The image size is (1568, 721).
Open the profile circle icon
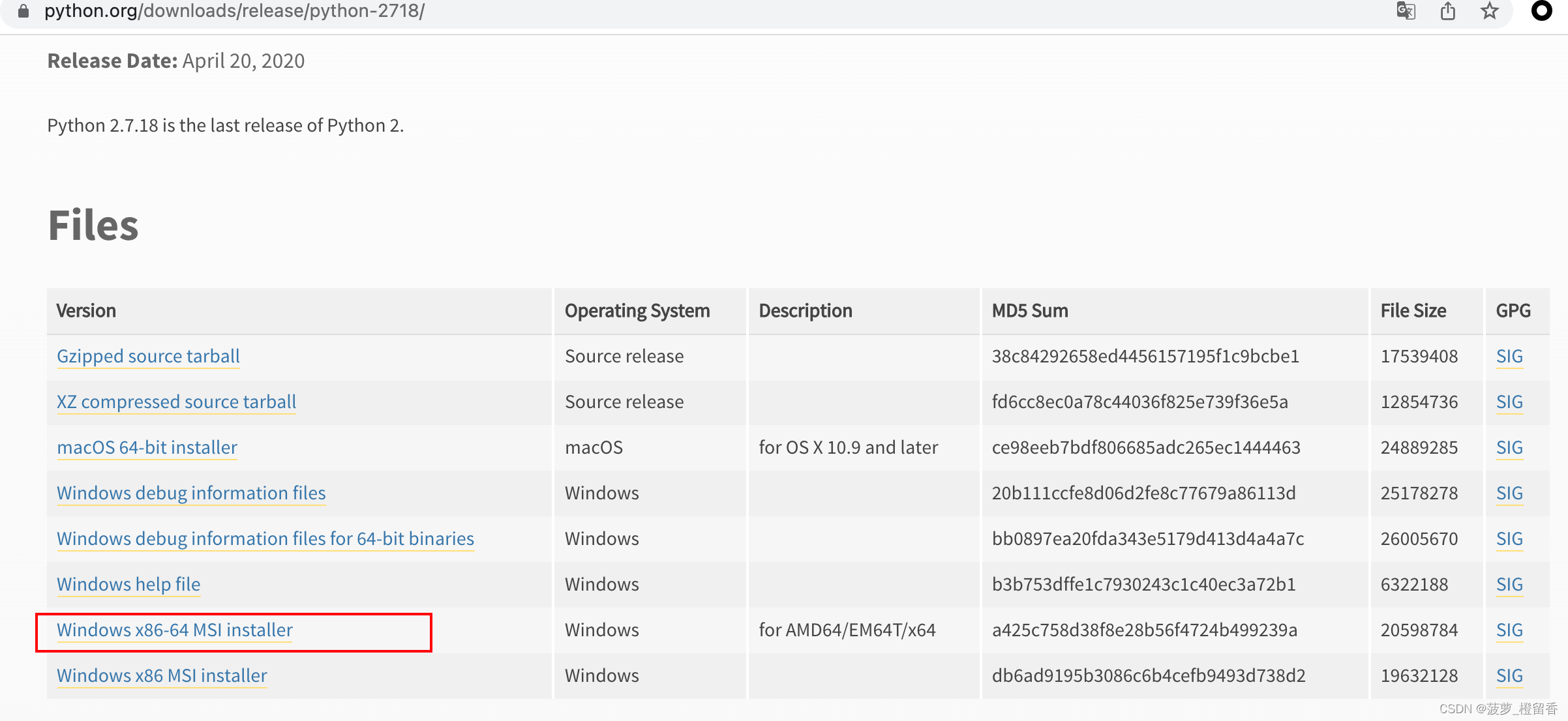1541,11
